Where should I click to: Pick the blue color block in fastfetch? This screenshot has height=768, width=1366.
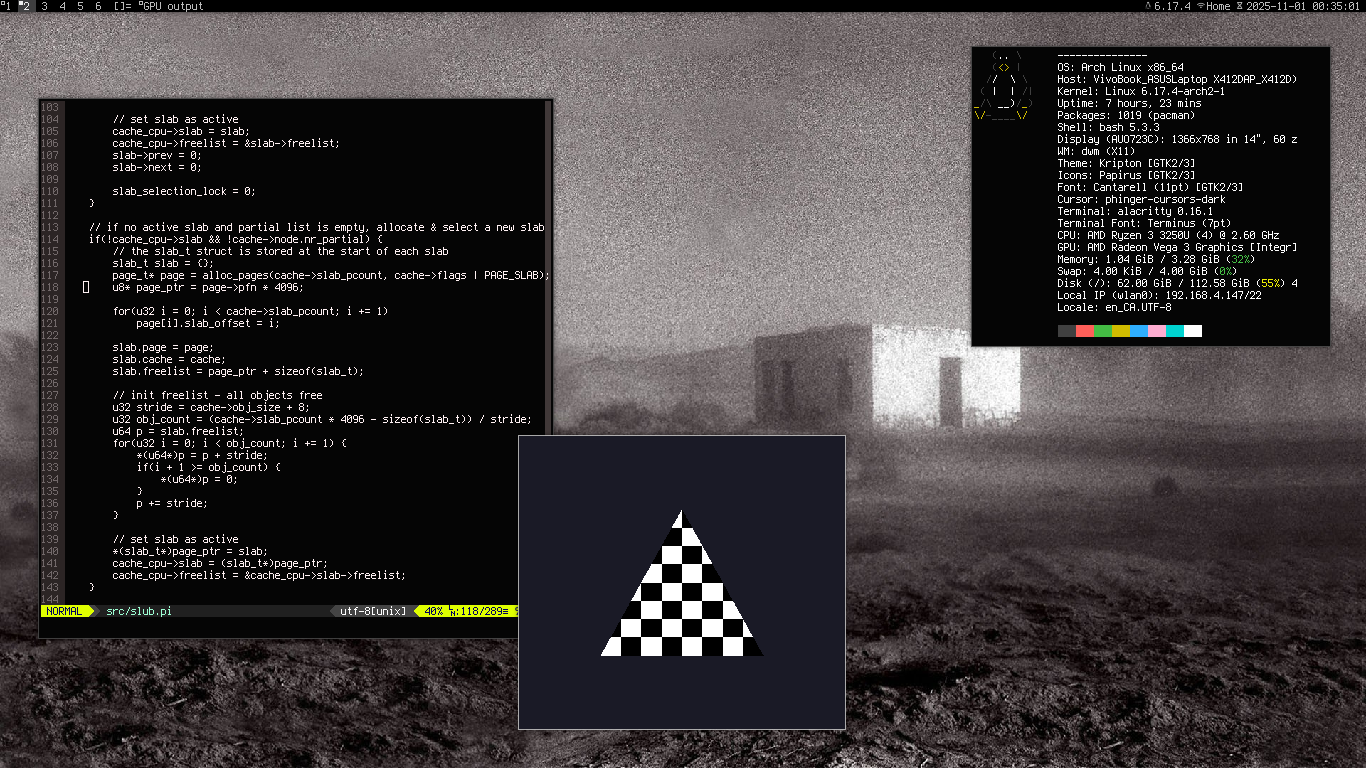click(x=1139, y=331)
